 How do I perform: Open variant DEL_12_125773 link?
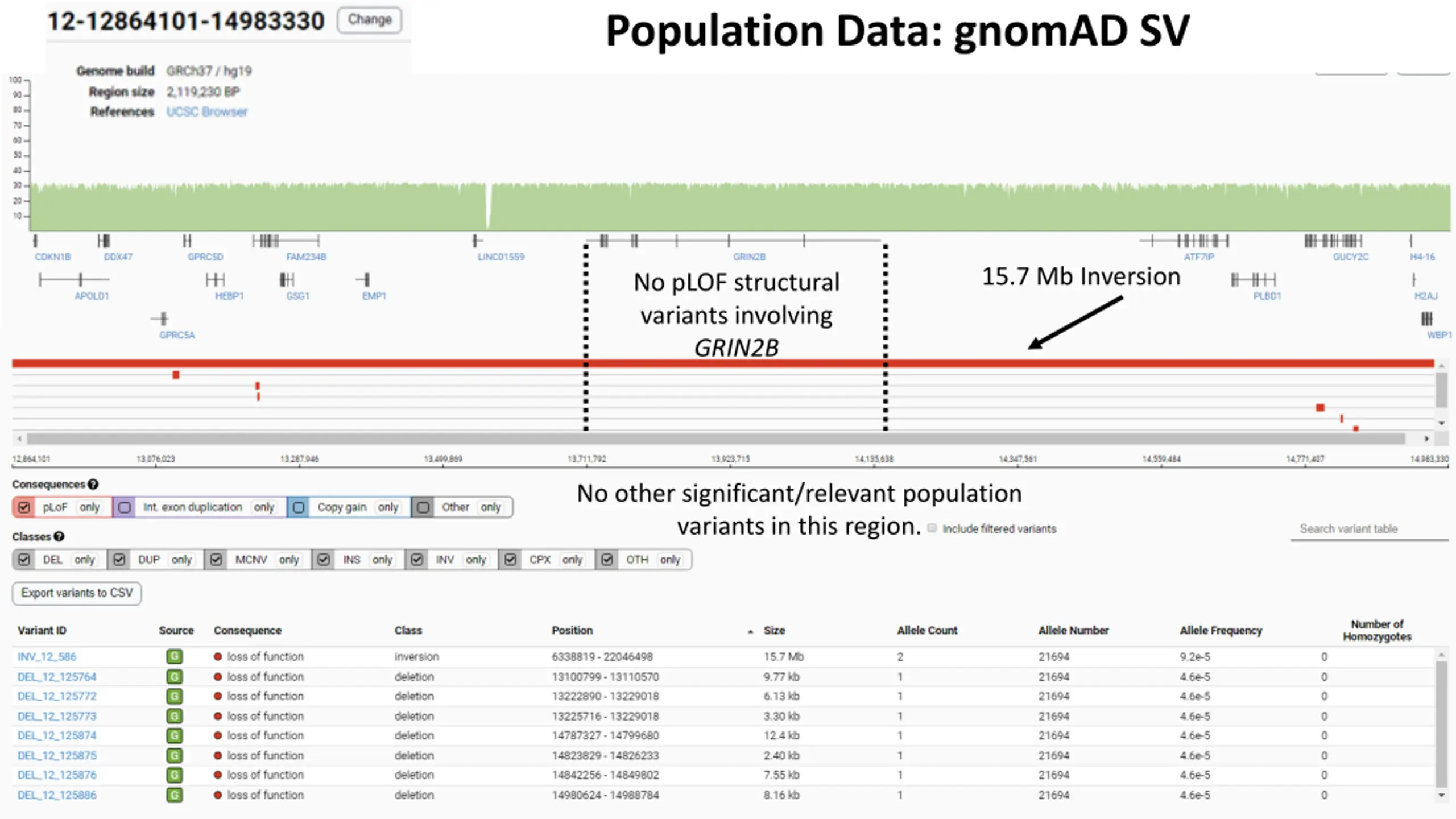tap(57, 716)
